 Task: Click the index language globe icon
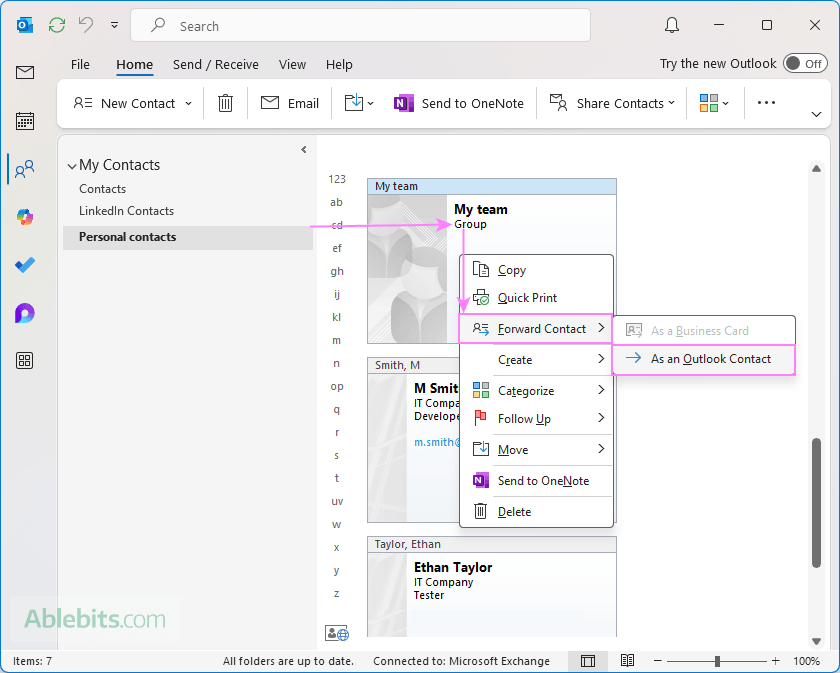coord(337,633)
